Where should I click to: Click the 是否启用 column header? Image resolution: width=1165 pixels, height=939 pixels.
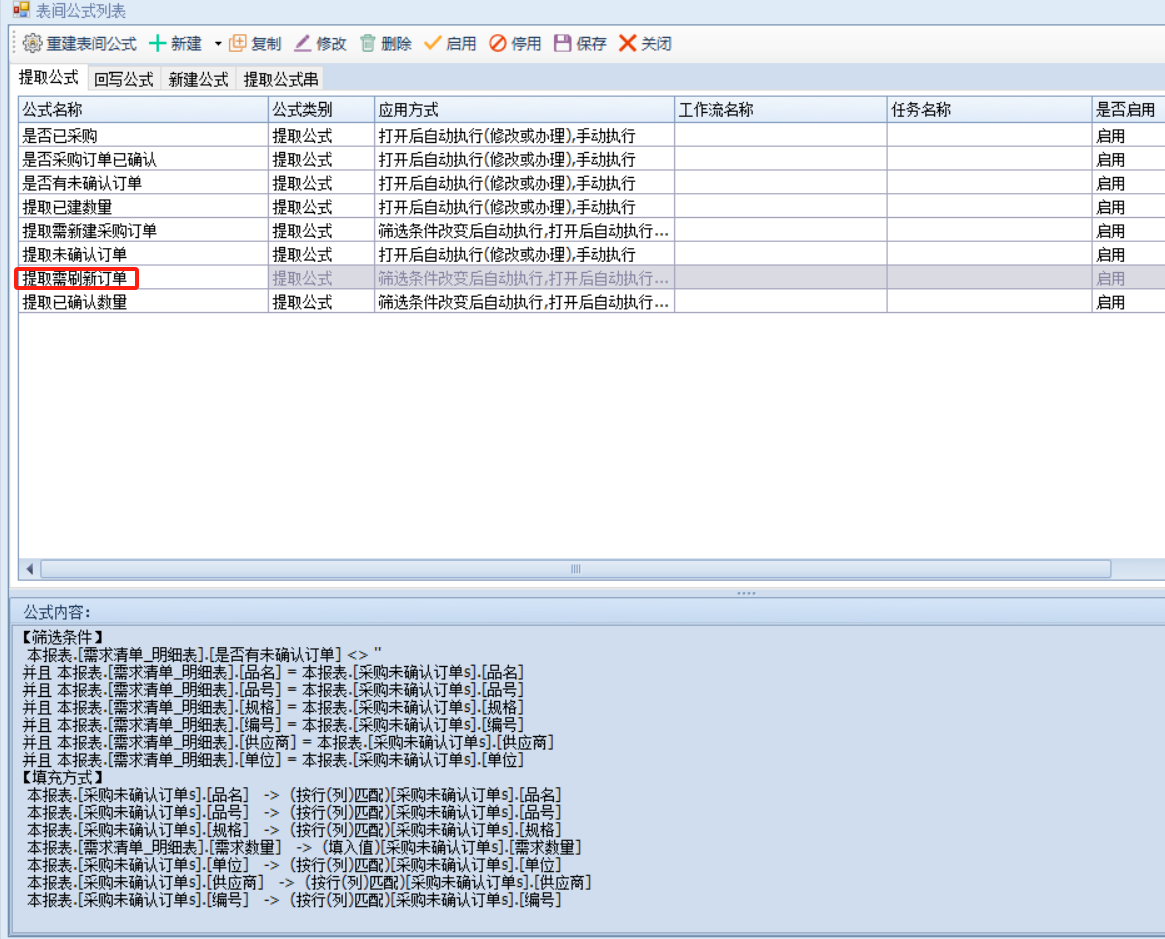click(x=1126, y=110)
